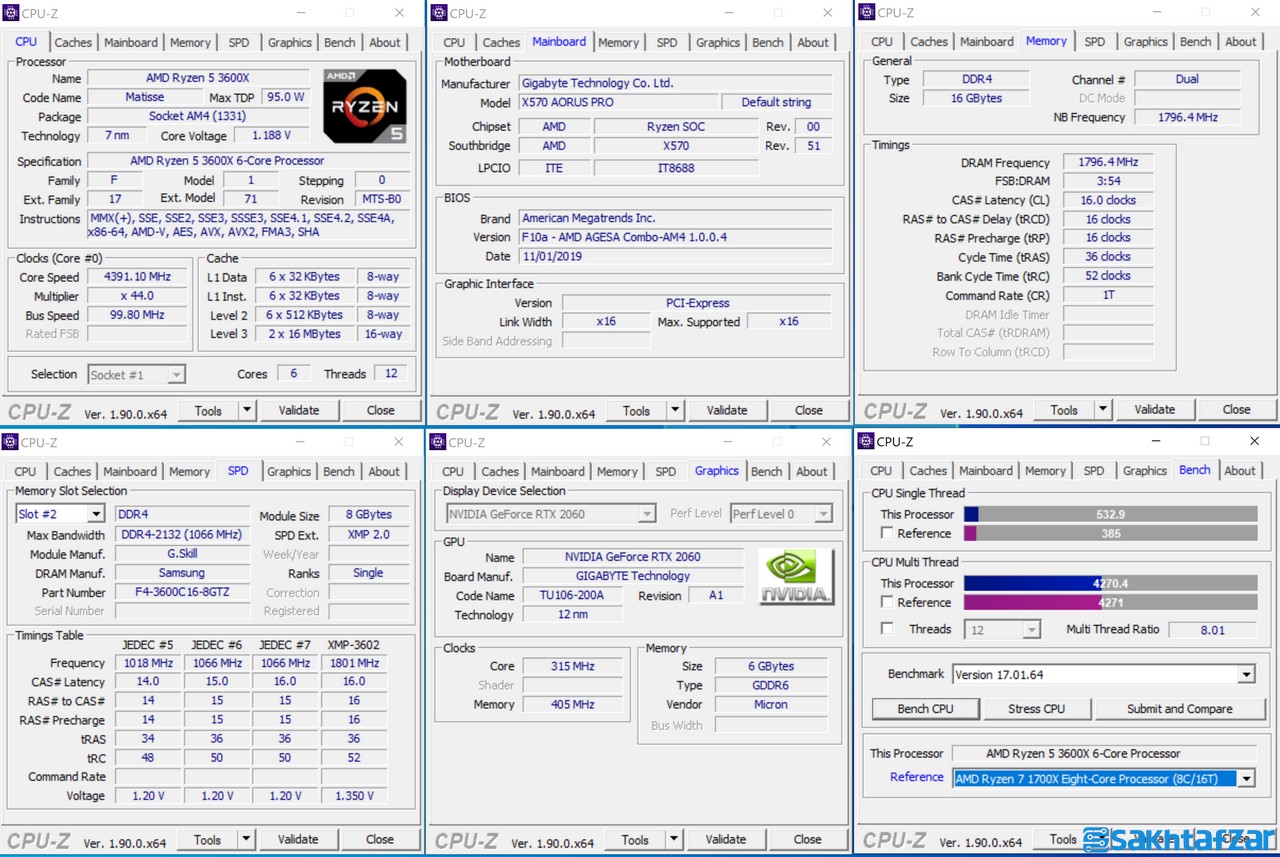The height and width of the screenshot is (857, 1280).
Task: Click the Southbridge X570 value
Action: click(x=676, y=145)
